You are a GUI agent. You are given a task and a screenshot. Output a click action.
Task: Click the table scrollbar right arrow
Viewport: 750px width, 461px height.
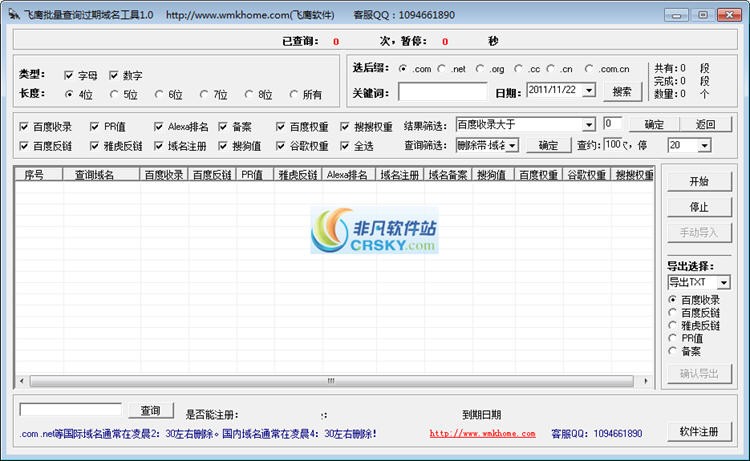(646, 381)
